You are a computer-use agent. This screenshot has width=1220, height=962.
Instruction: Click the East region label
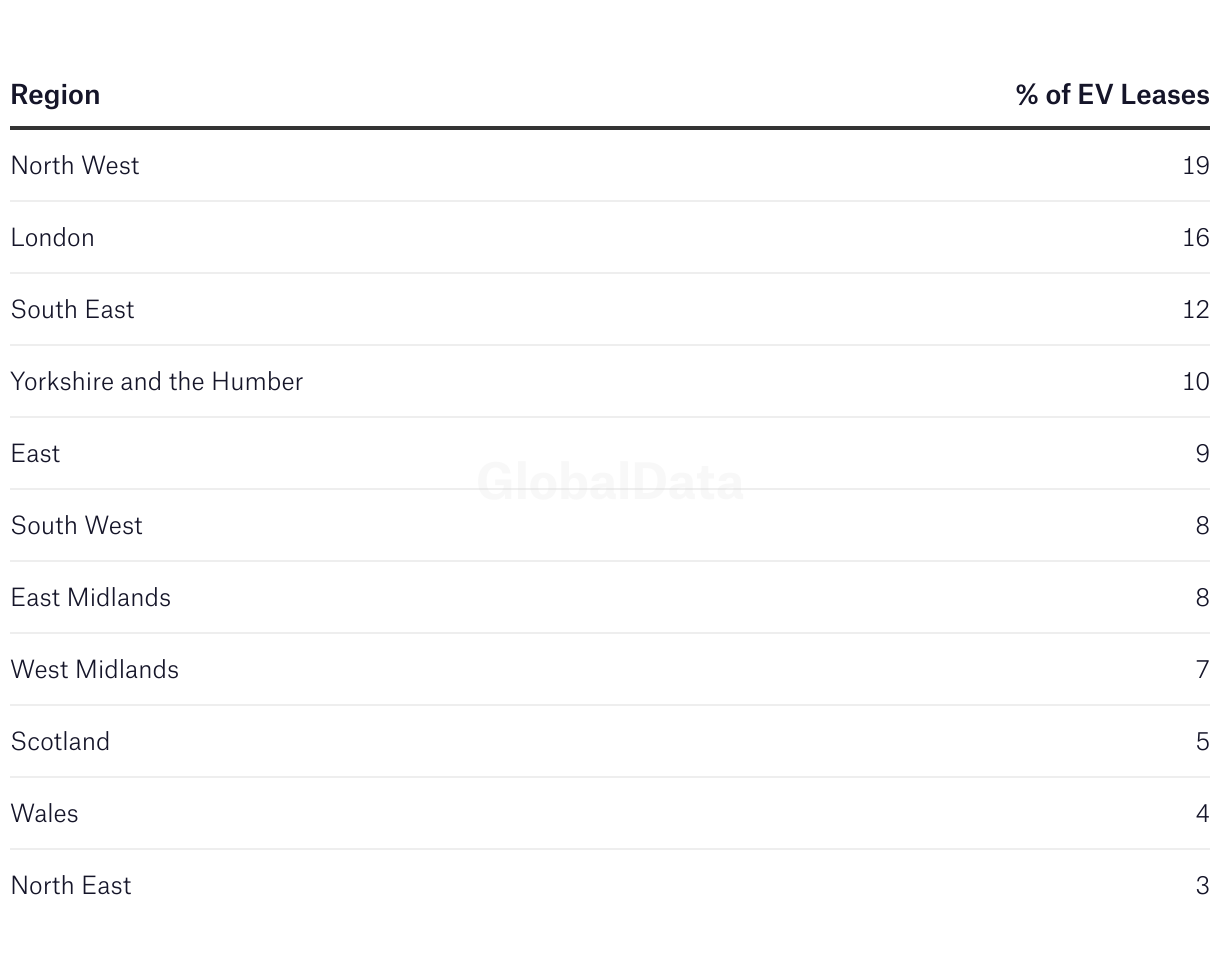click(35, 453)
